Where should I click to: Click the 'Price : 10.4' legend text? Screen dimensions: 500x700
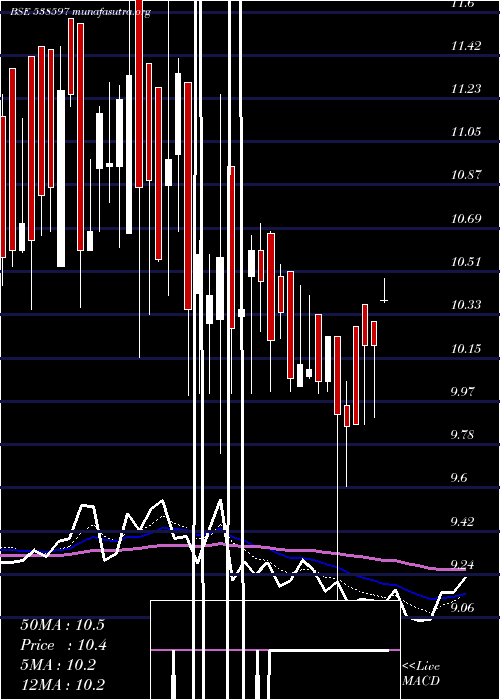(x=63, y=645)
